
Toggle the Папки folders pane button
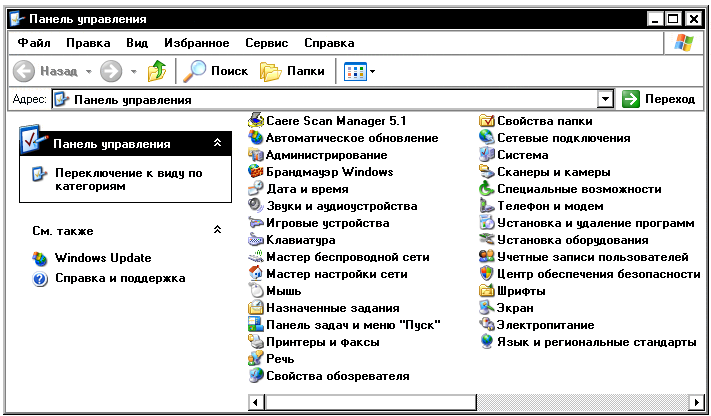[x=292, y=71]
